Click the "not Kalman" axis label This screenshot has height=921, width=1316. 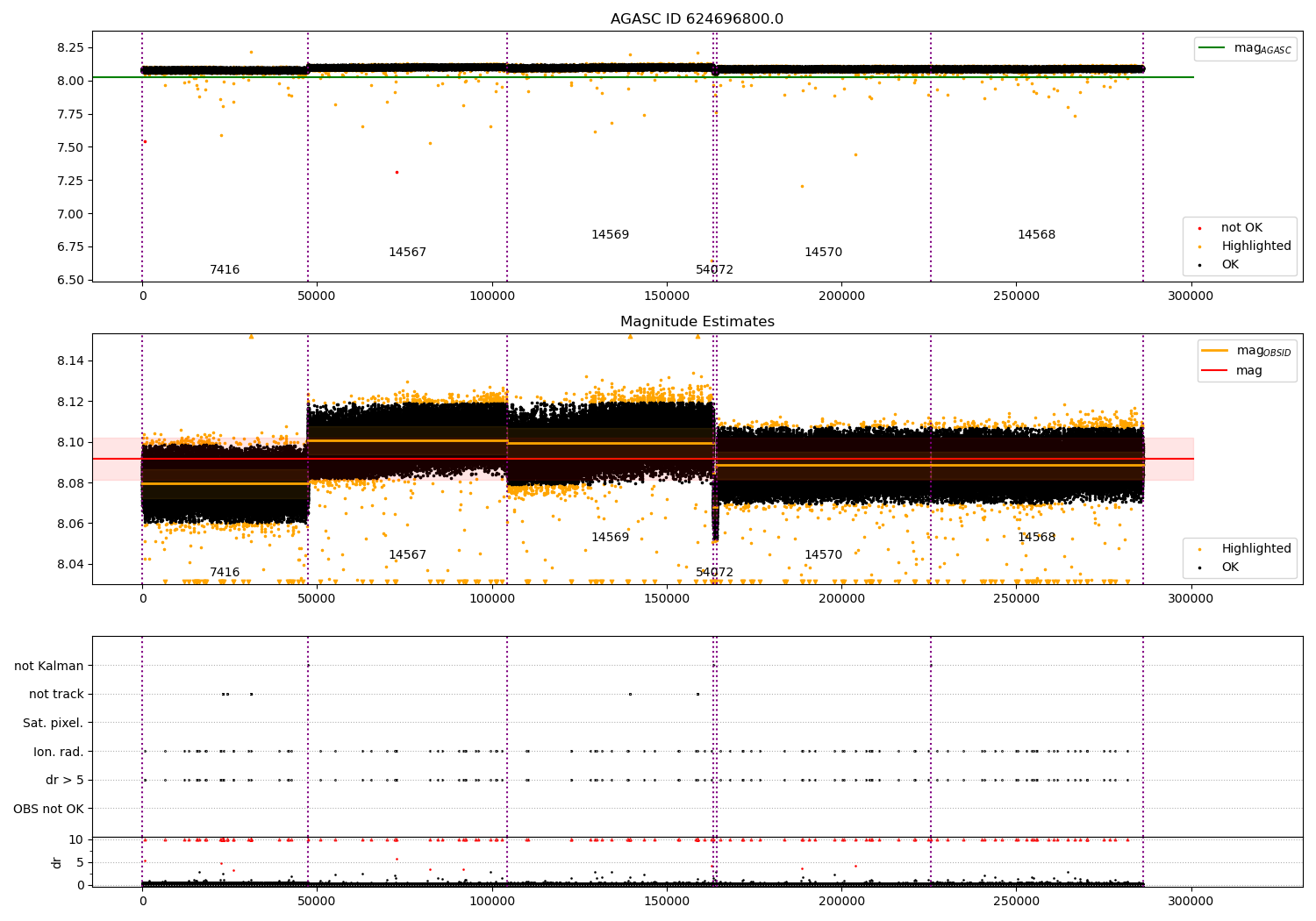tap(49, 666)
